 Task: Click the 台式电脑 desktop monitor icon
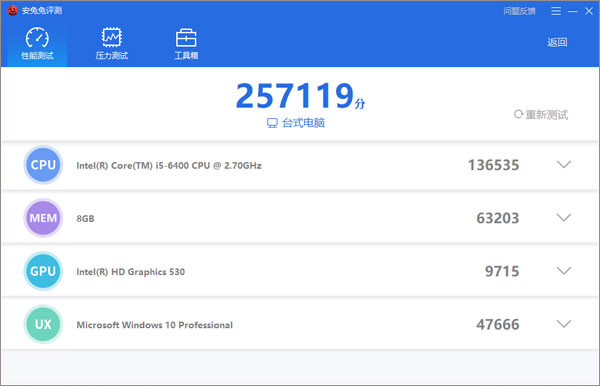(272, 123)
